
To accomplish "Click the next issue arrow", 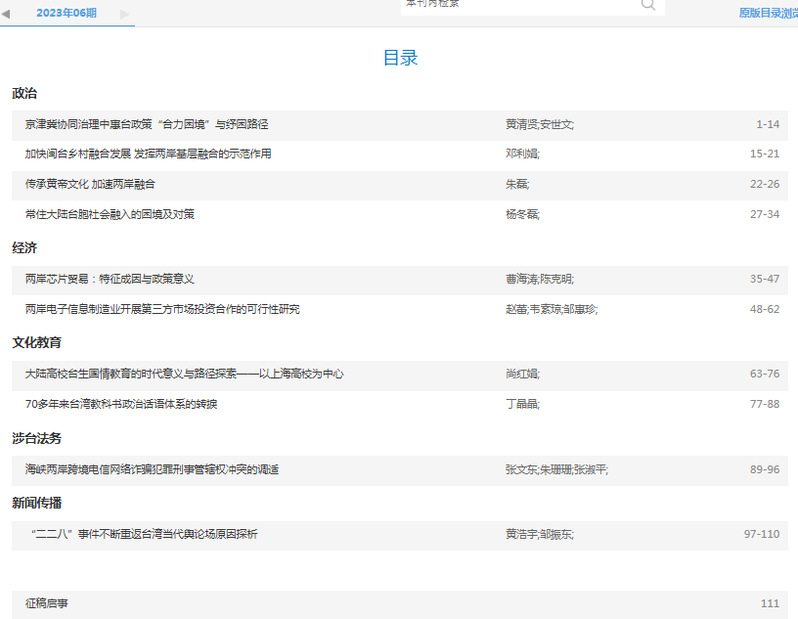I will [x=124, y=13].
